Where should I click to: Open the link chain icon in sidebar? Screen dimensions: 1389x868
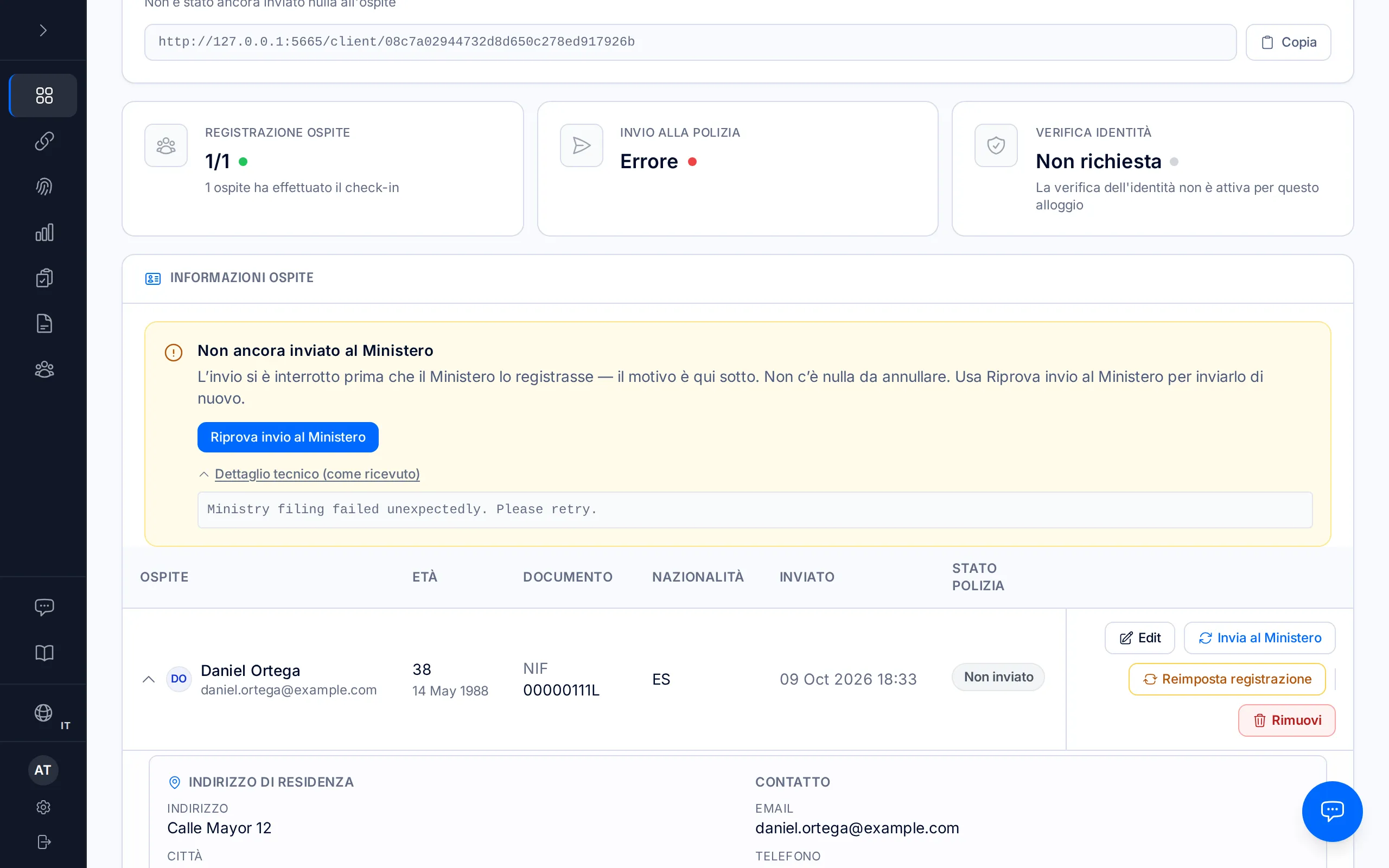pos(44,141)
